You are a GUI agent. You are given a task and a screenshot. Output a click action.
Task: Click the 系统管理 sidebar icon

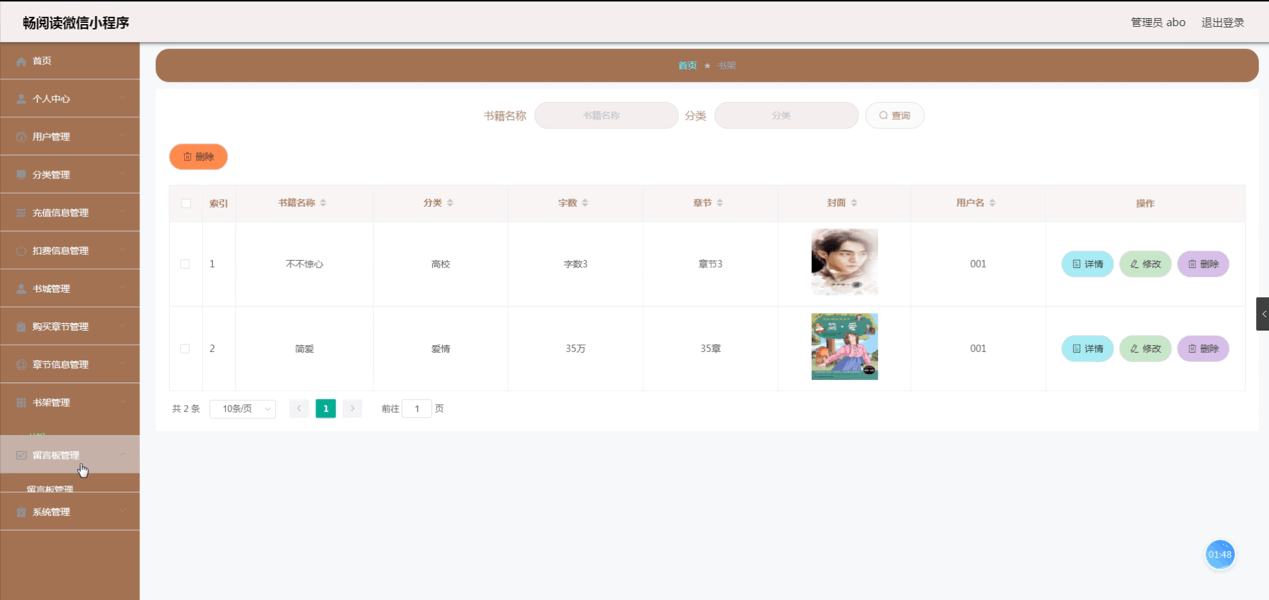tap(21, 513)
